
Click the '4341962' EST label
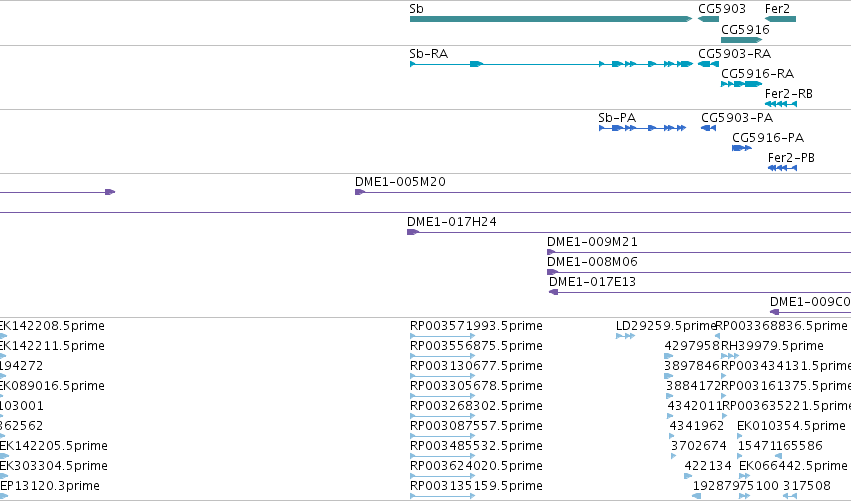pyautogui.click(x=697, y=426)
